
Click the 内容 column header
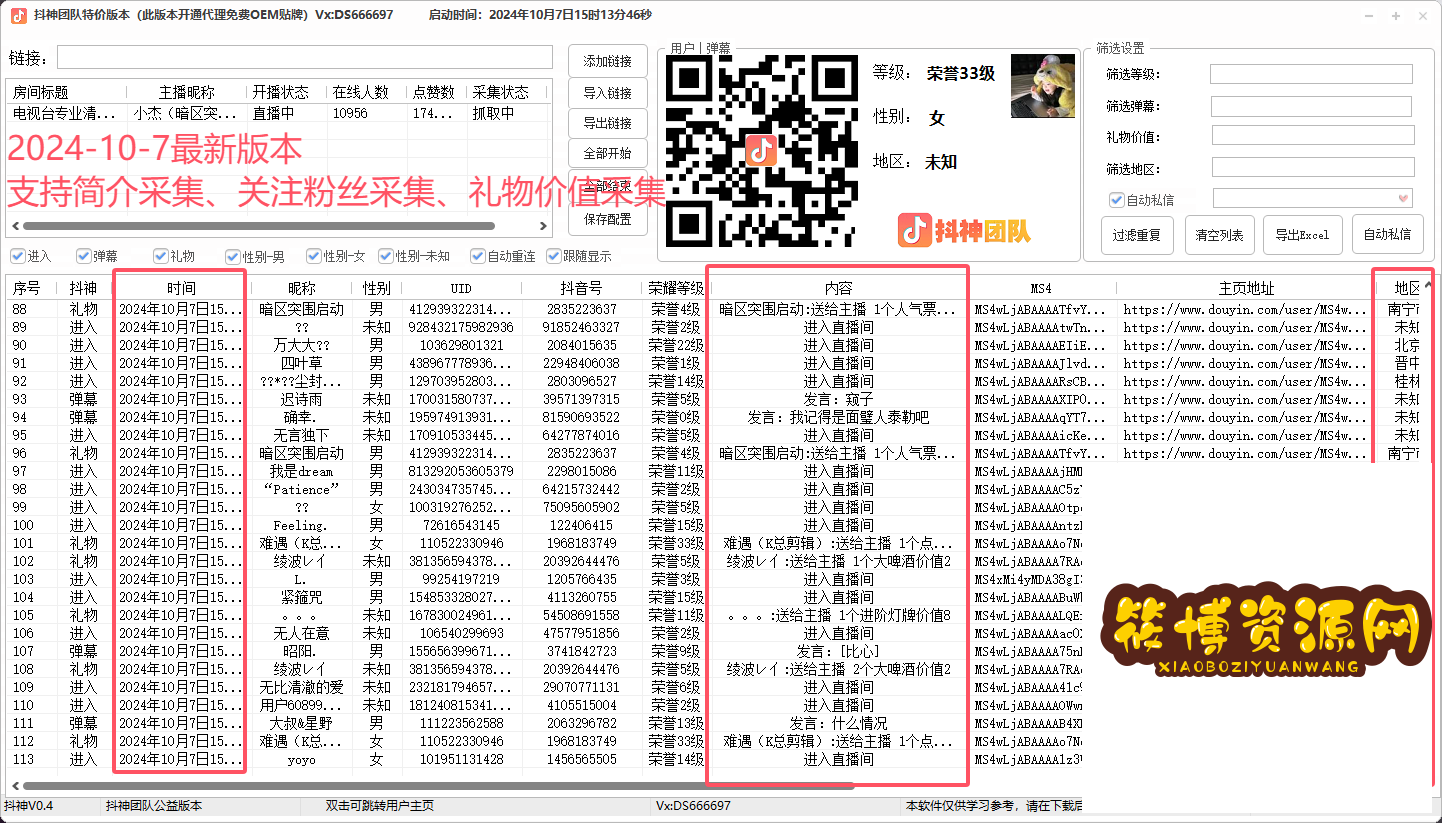point(838,288)
